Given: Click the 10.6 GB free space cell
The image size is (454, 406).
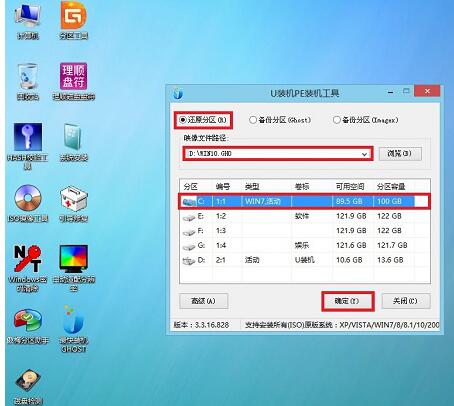Looking at the screenshot, I should (x=349, y=260).
